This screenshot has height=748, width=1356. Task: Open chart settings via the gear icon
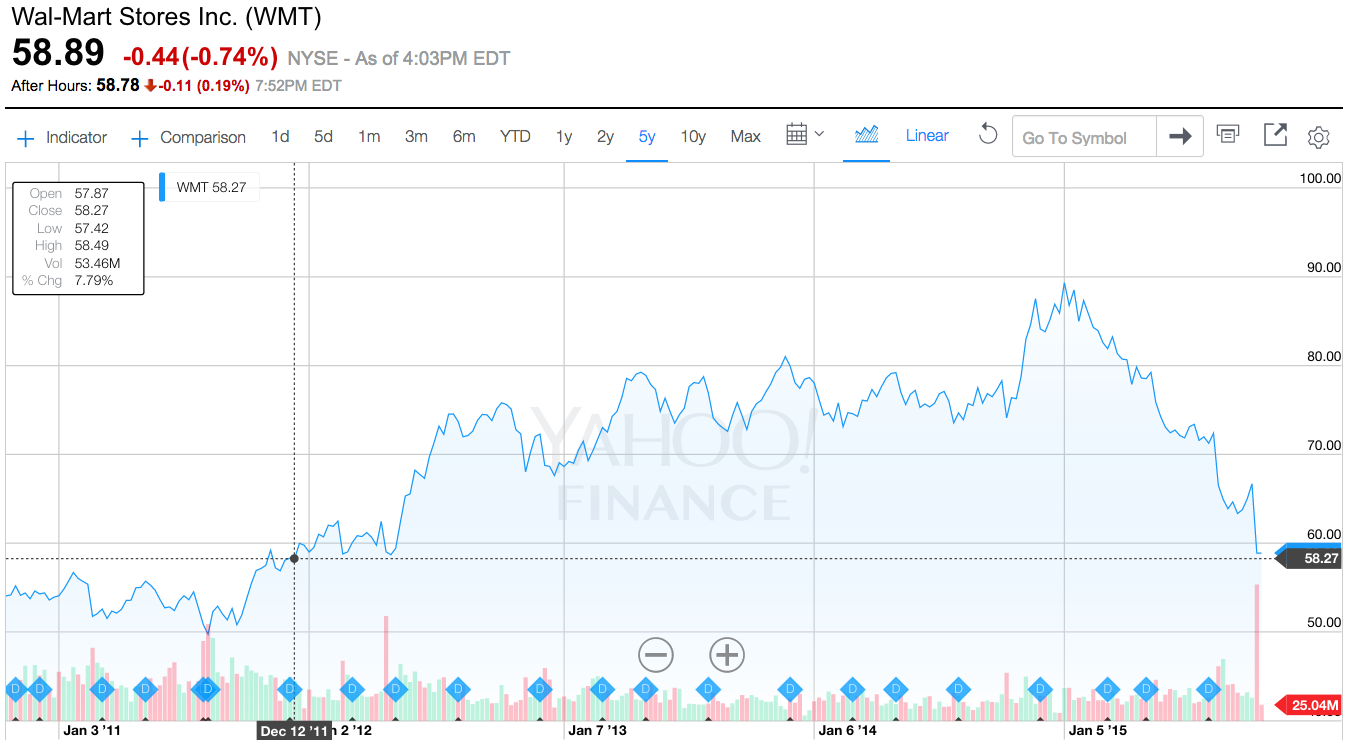point(1319,137)
